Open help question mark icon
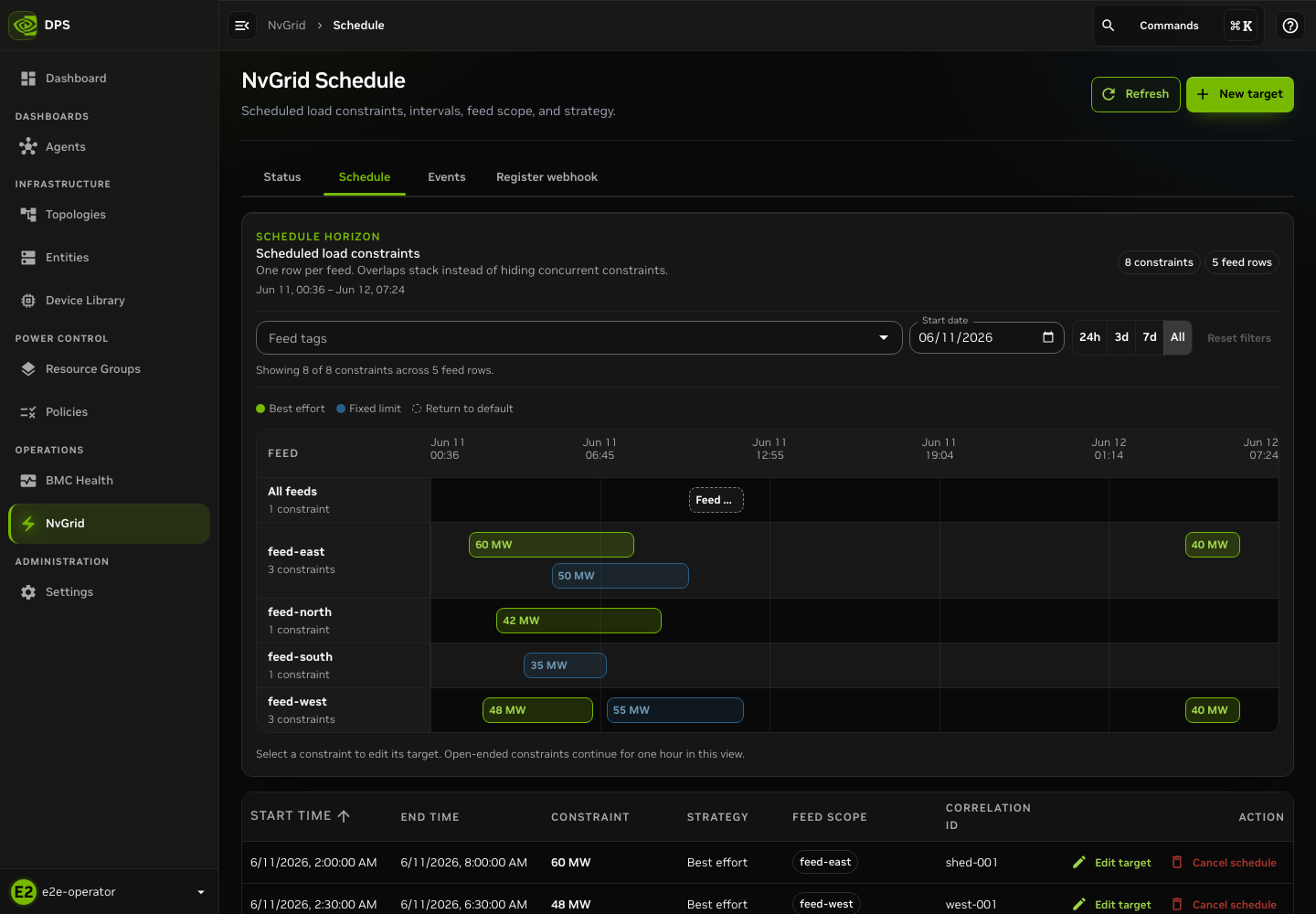This screenshot has height=914, width=1316. pyautogui.click(x=1290, y=26)
